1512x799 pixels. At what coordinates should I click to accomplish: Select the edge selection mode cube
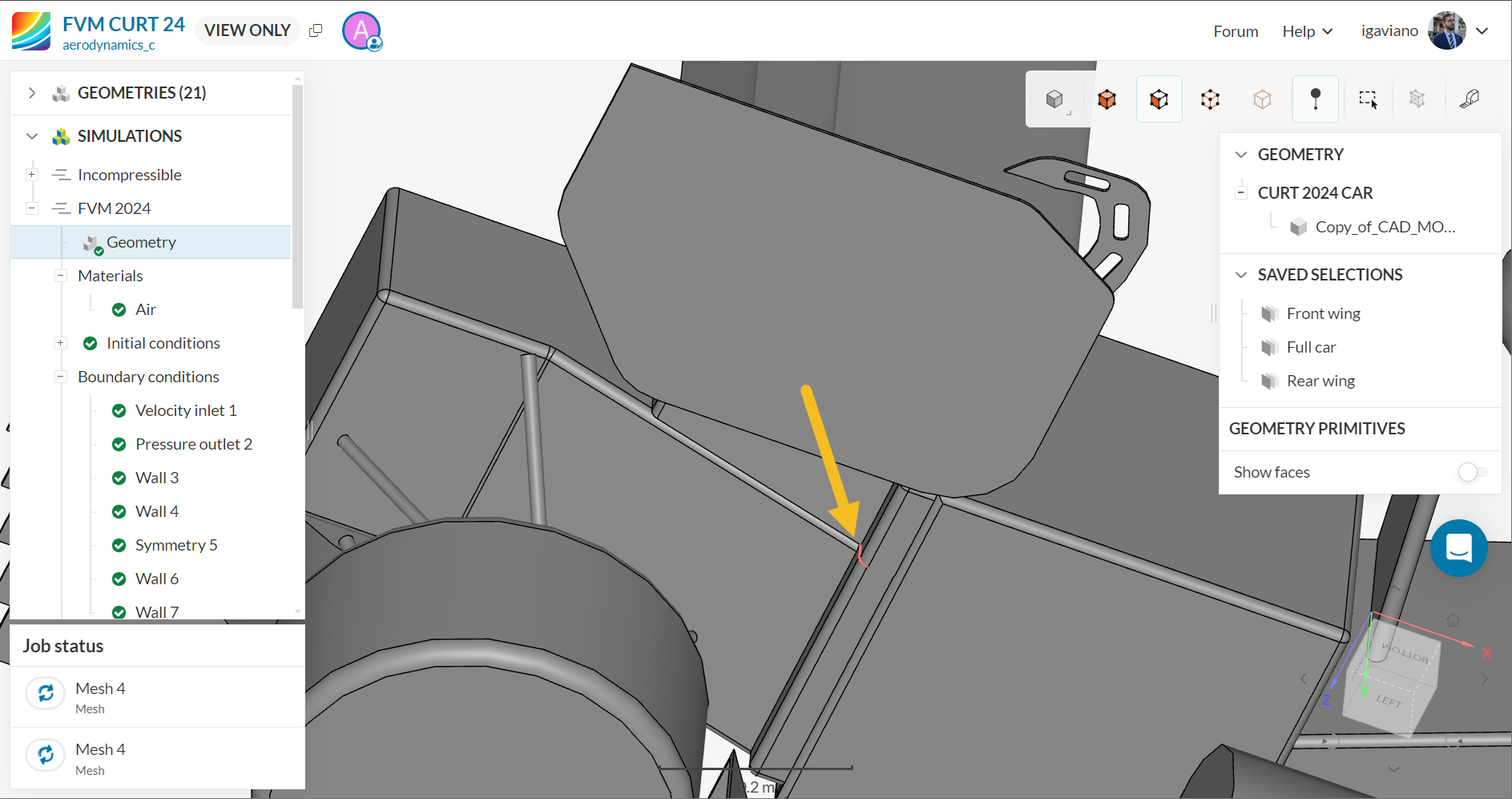point(1210,99)
